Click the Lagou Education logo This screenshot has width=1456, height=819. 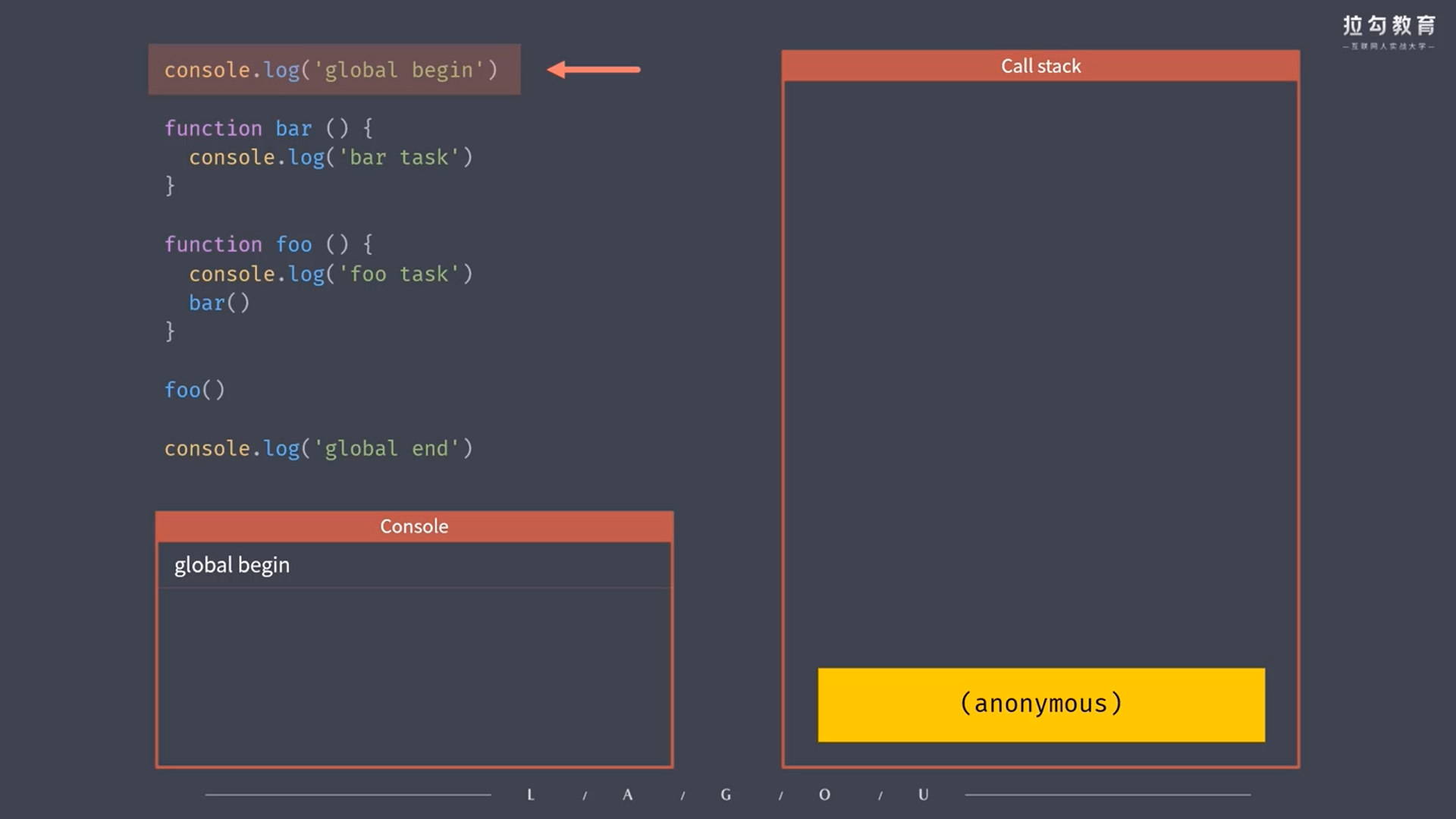pyautogui.click(x=1389, y=32)
